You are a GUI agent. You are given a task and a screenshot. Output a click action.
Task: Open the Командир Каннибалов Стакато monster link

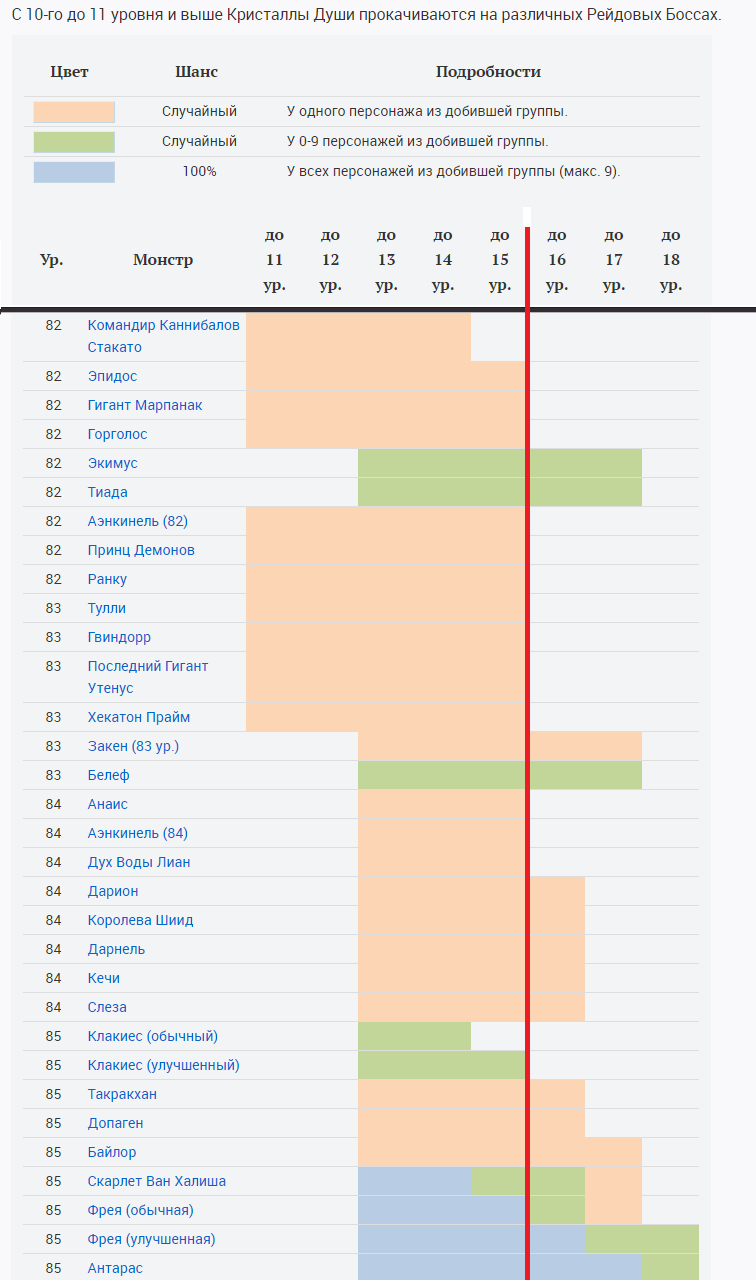coord(163,336)
